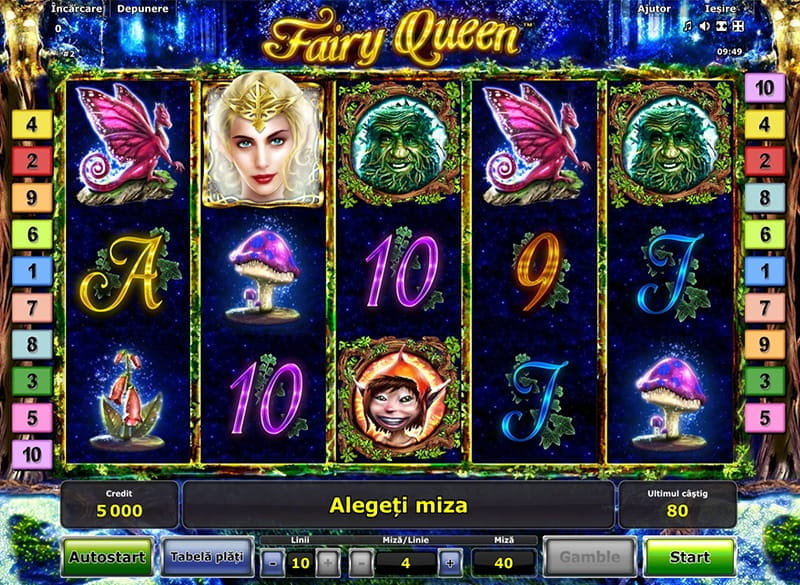Open the Tabelă plăți paytable
The width and height of the screenshot is (800, 585).
207,557
